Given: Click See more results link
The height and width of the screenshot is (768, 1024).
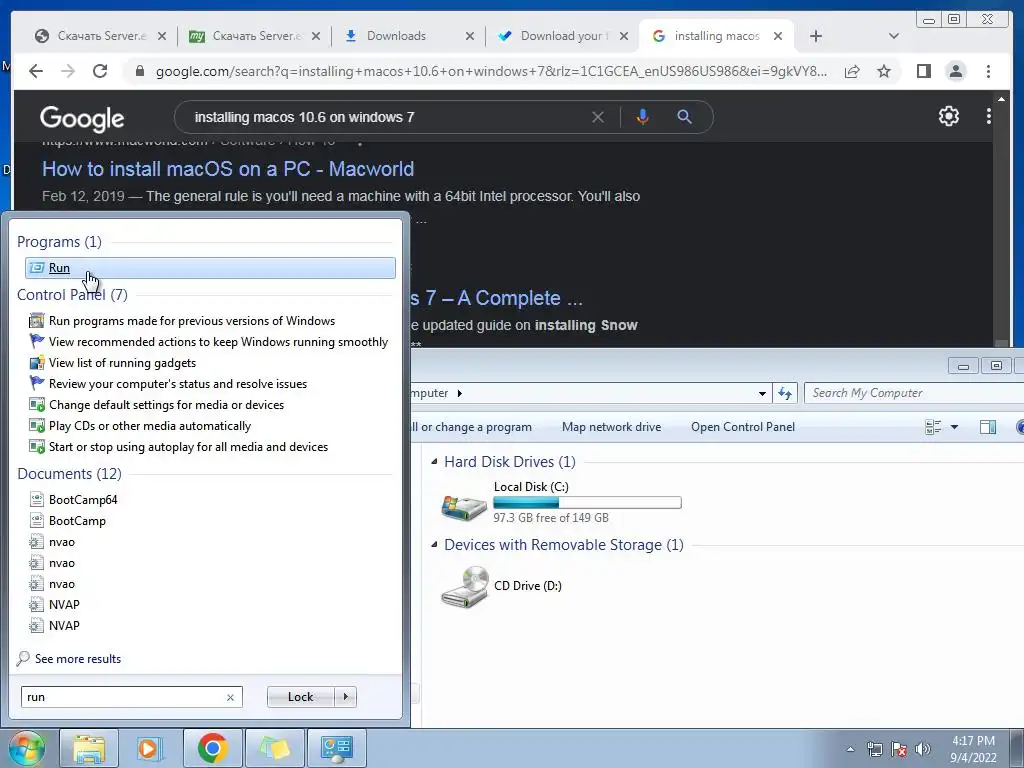Looking at the screenshot, I should [78, 659].
